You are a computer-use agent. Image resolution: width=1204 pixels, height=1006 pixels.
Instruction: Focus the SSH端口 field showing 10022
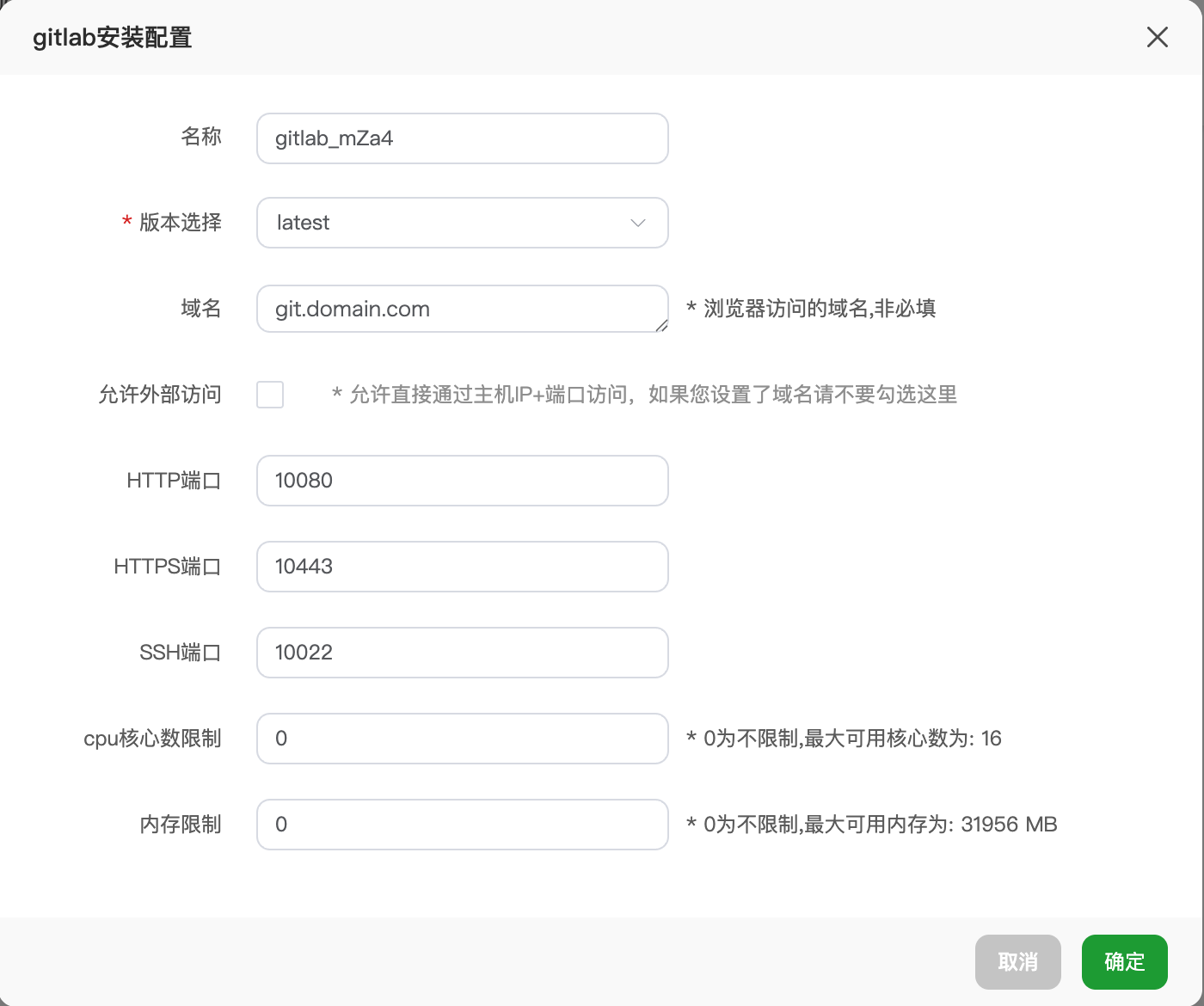click(462, 653)
